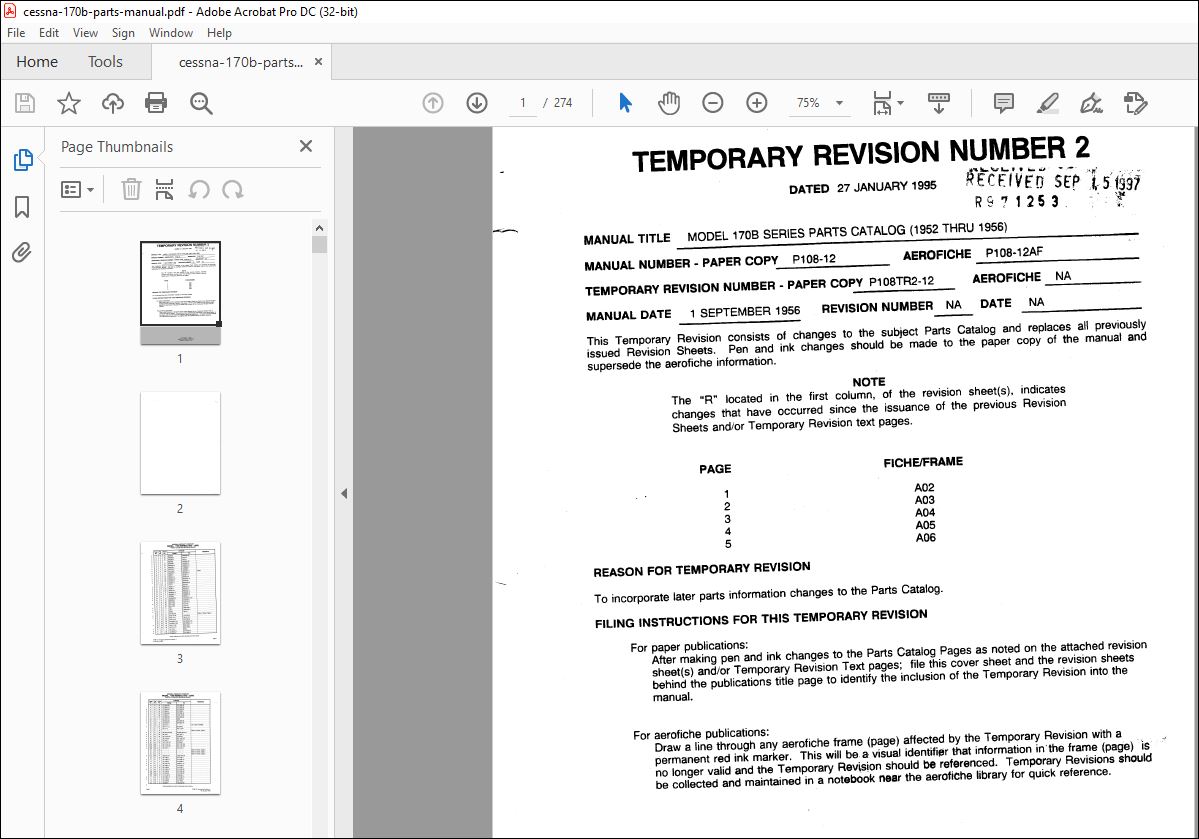
Task: Click the read mode keyboard icon
Action: (x=939, y=102)
